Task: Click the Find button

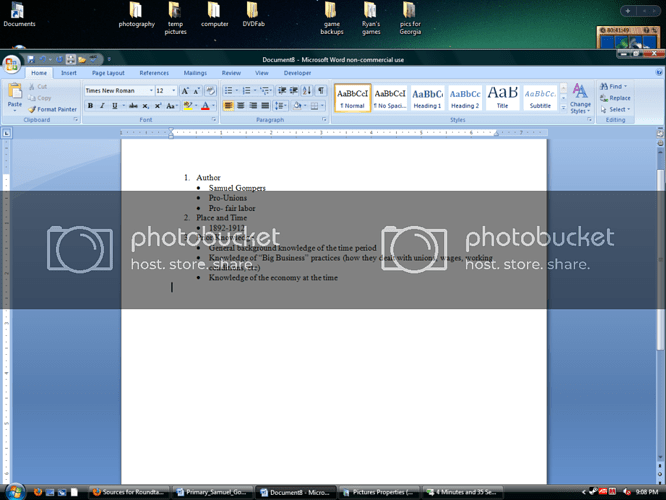Action: tap(613, 86)
